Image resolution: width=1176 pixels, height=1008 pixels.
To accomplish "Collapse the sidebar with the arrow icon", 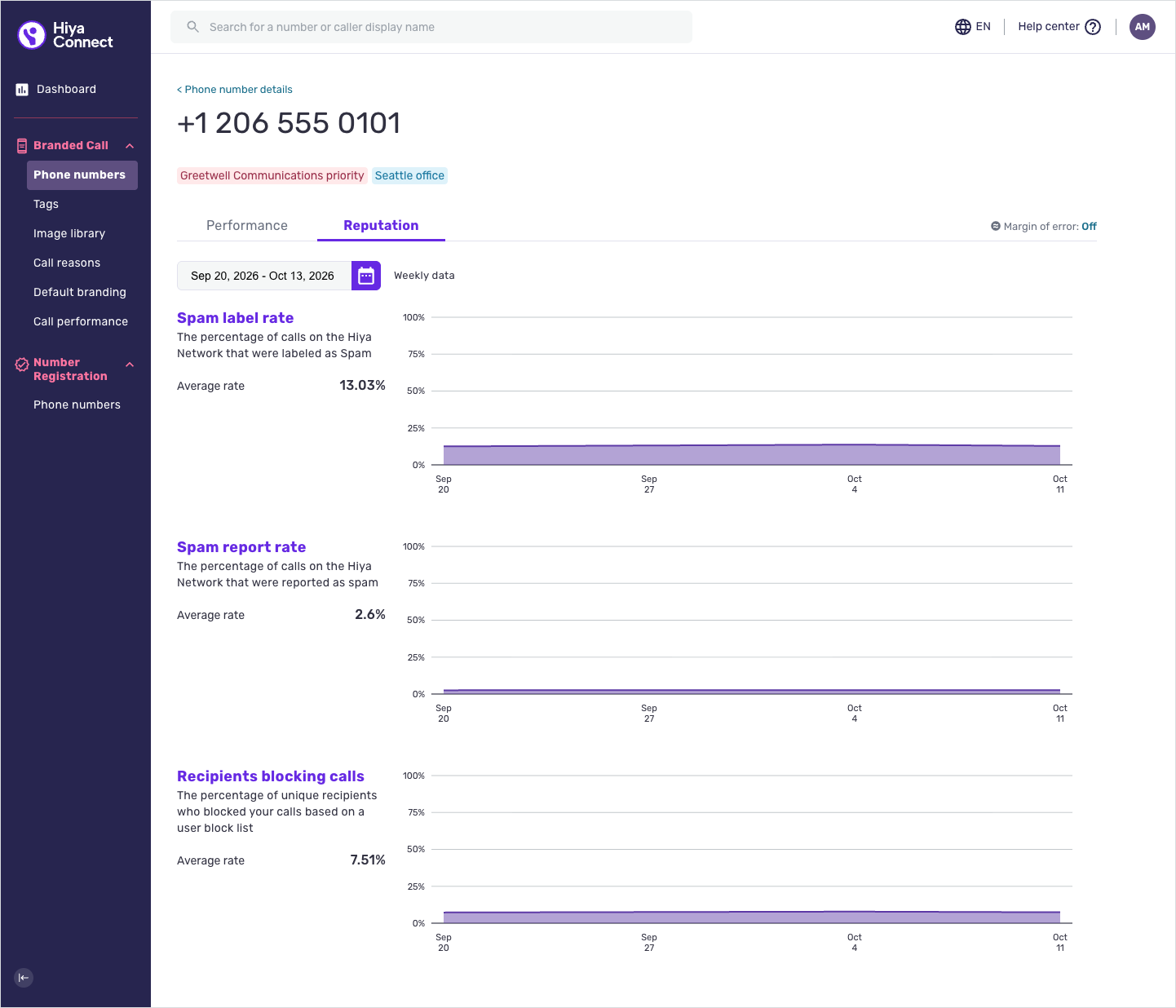I will (24, 978).
